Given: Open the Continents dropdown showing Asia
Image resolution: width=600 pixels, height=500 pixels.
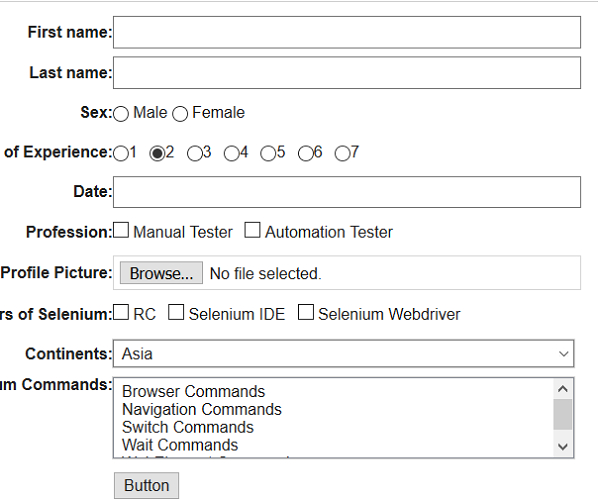Looking at the screenshot, I should [345, 353].
